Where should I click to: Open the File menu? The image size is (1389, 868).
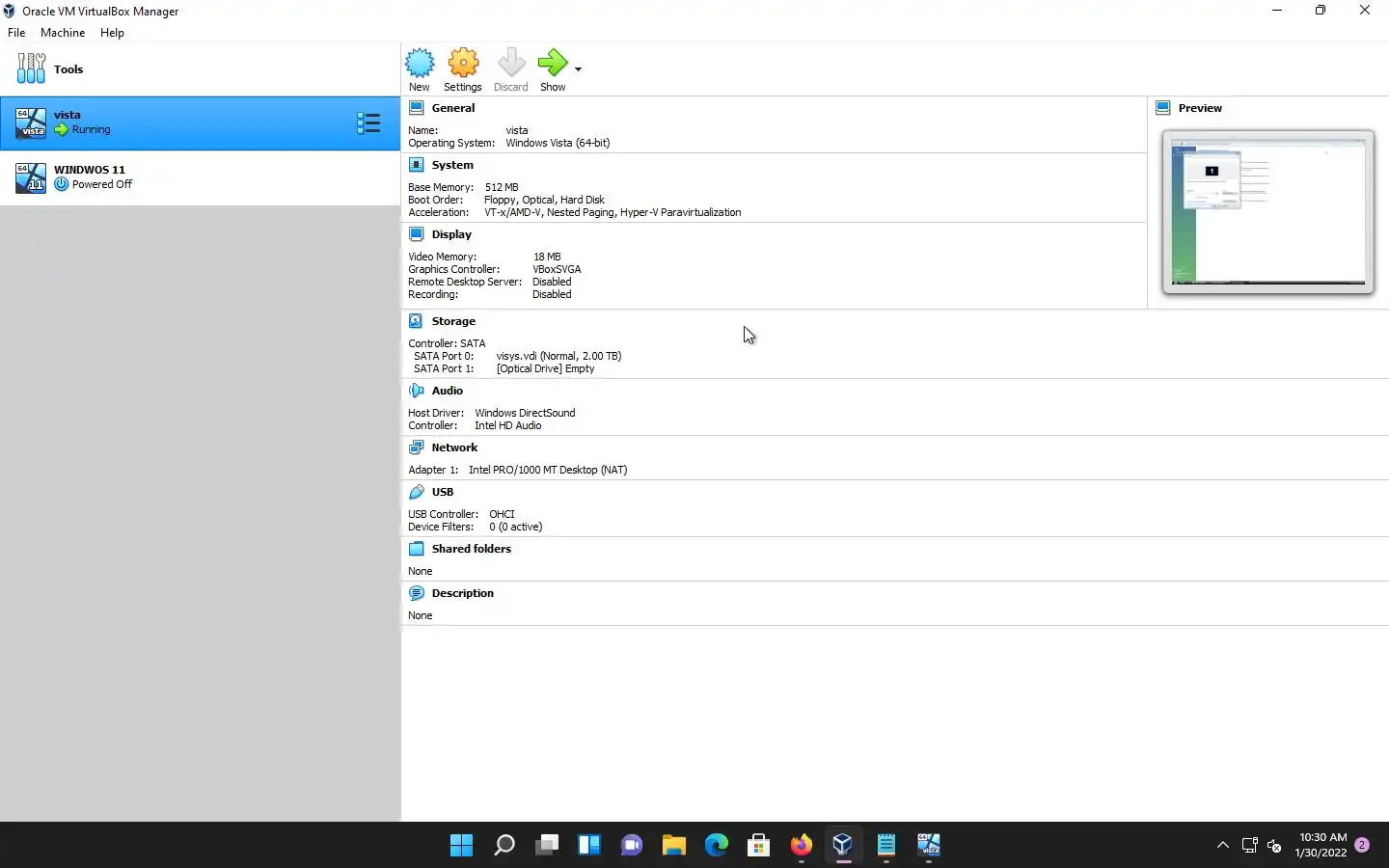(16, 33)
